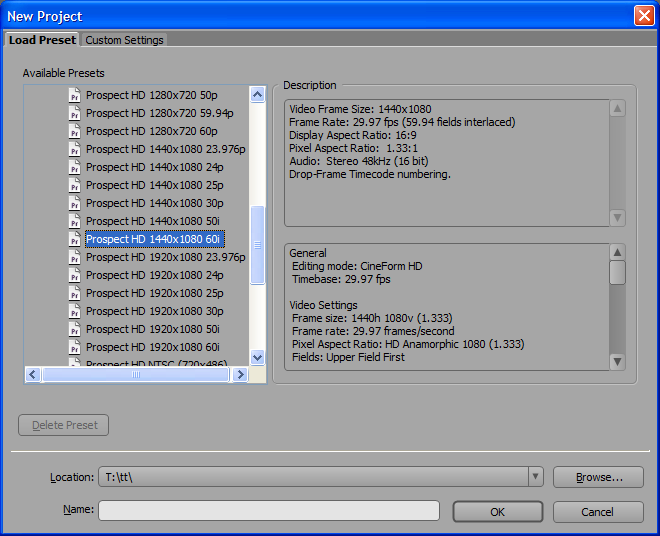Click General settings pane scroll down arrow

617,361
